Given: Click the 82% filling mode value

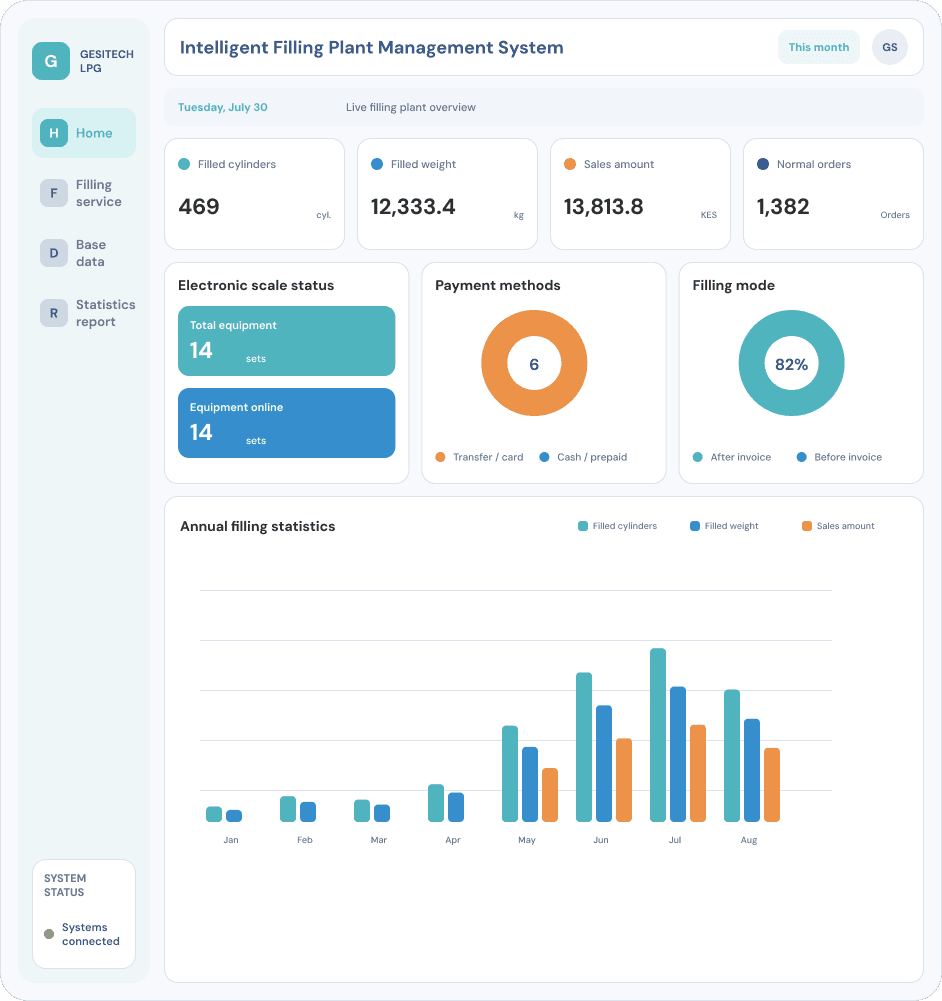Looking at the screenshot, I should (791, 364).
